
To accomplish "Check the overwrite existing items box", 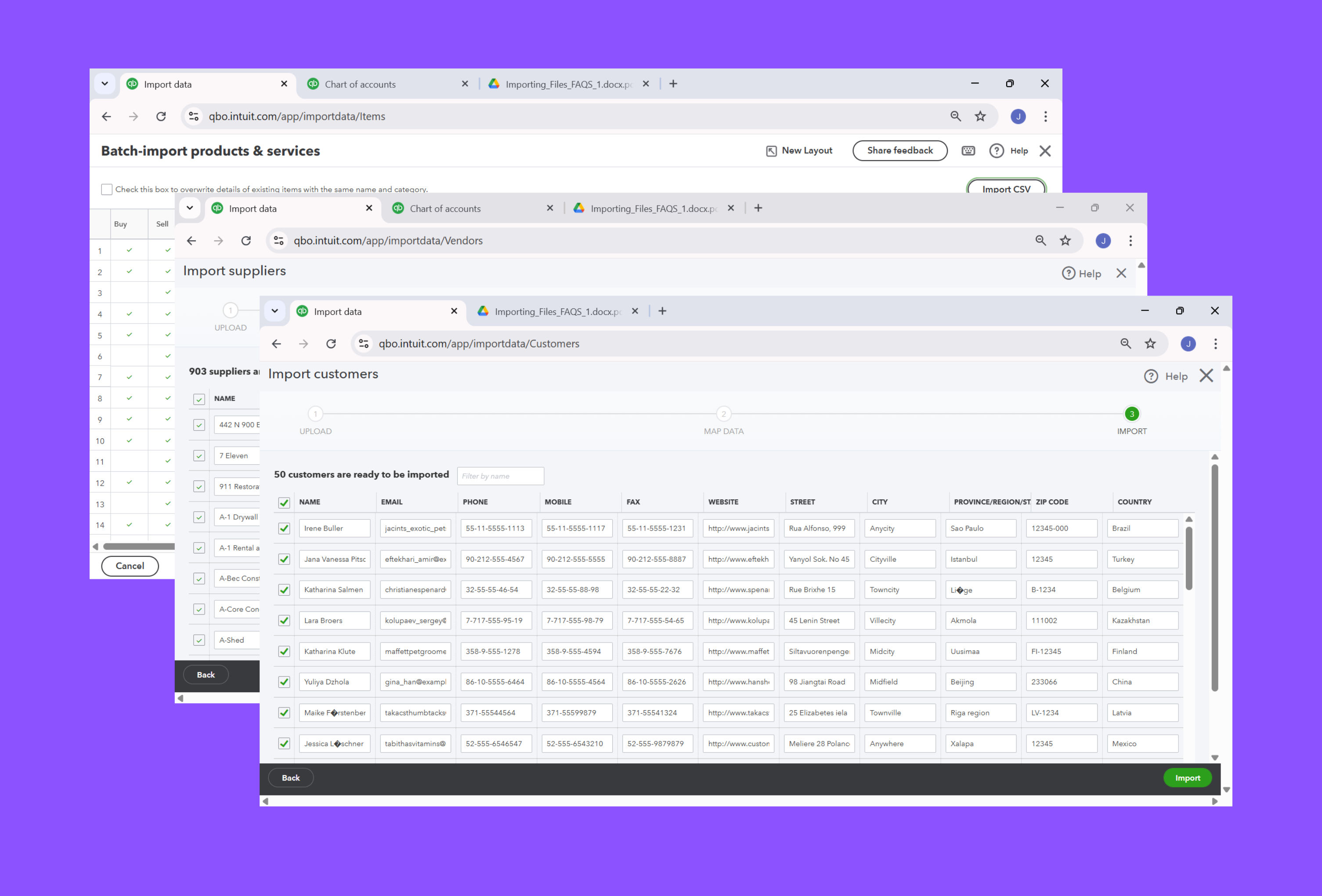I will [106, 189].
